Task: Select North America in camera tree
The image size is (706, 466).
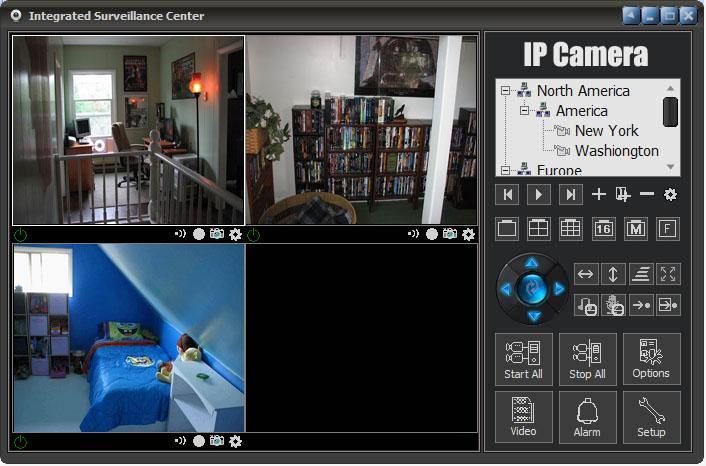Action: click(x=583, y=91)
